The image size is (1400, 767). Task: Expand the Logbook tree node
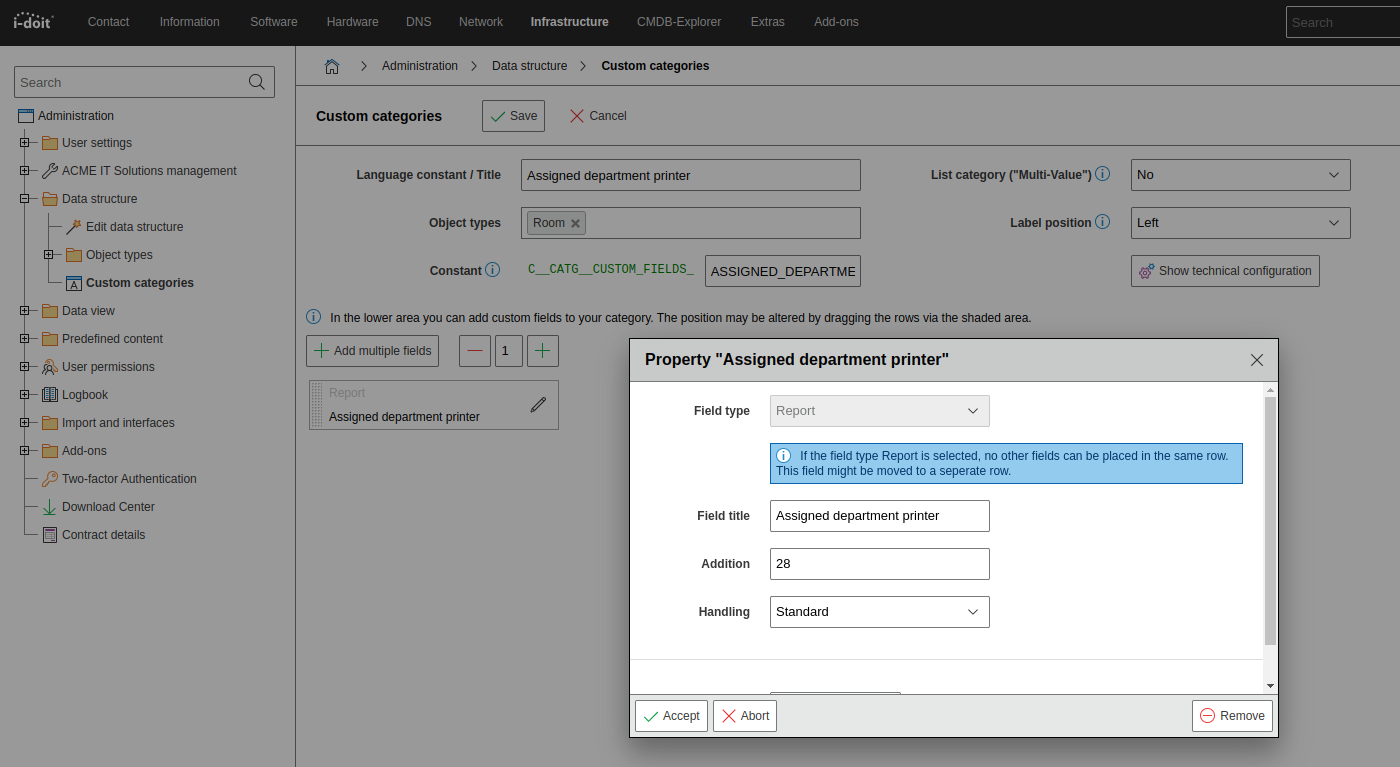pos(24,395)
